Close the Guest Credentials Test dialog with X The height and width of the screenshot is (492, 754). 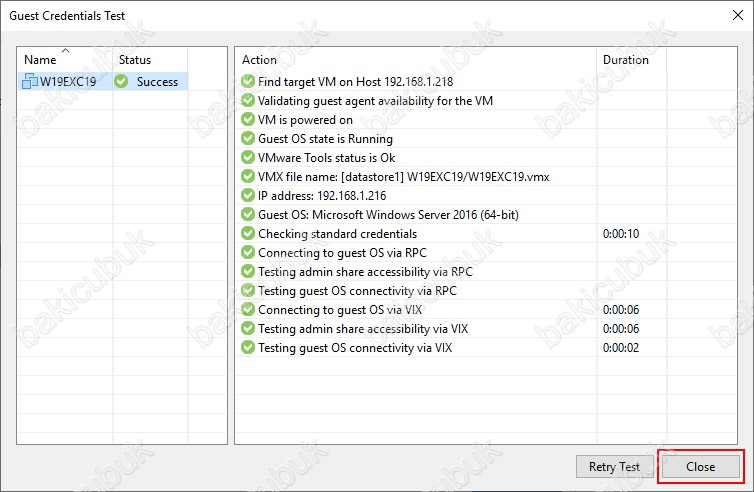(738, 15)
